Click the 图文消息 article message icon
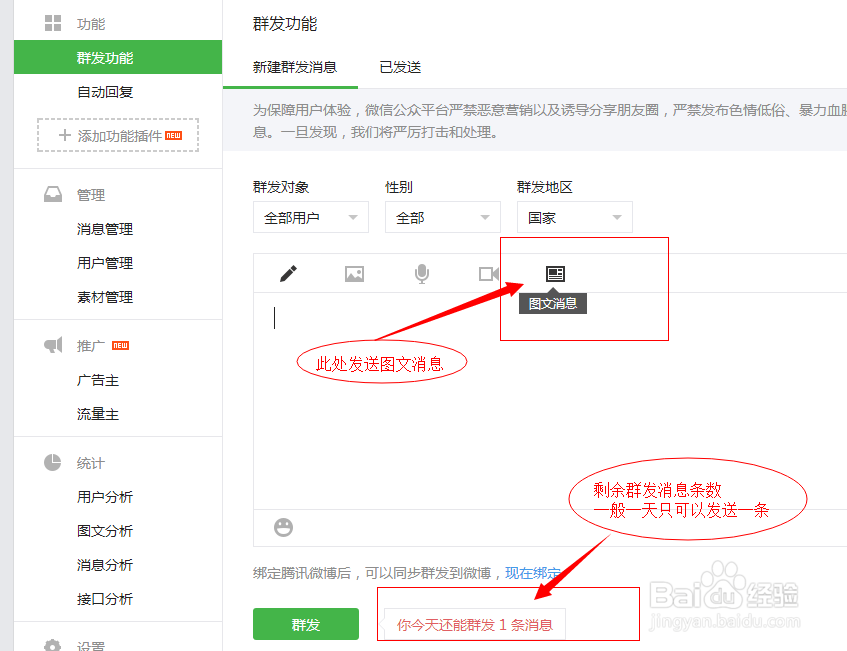Image resolution: width=847 pixels, height=651 pixels. point(554,272)
